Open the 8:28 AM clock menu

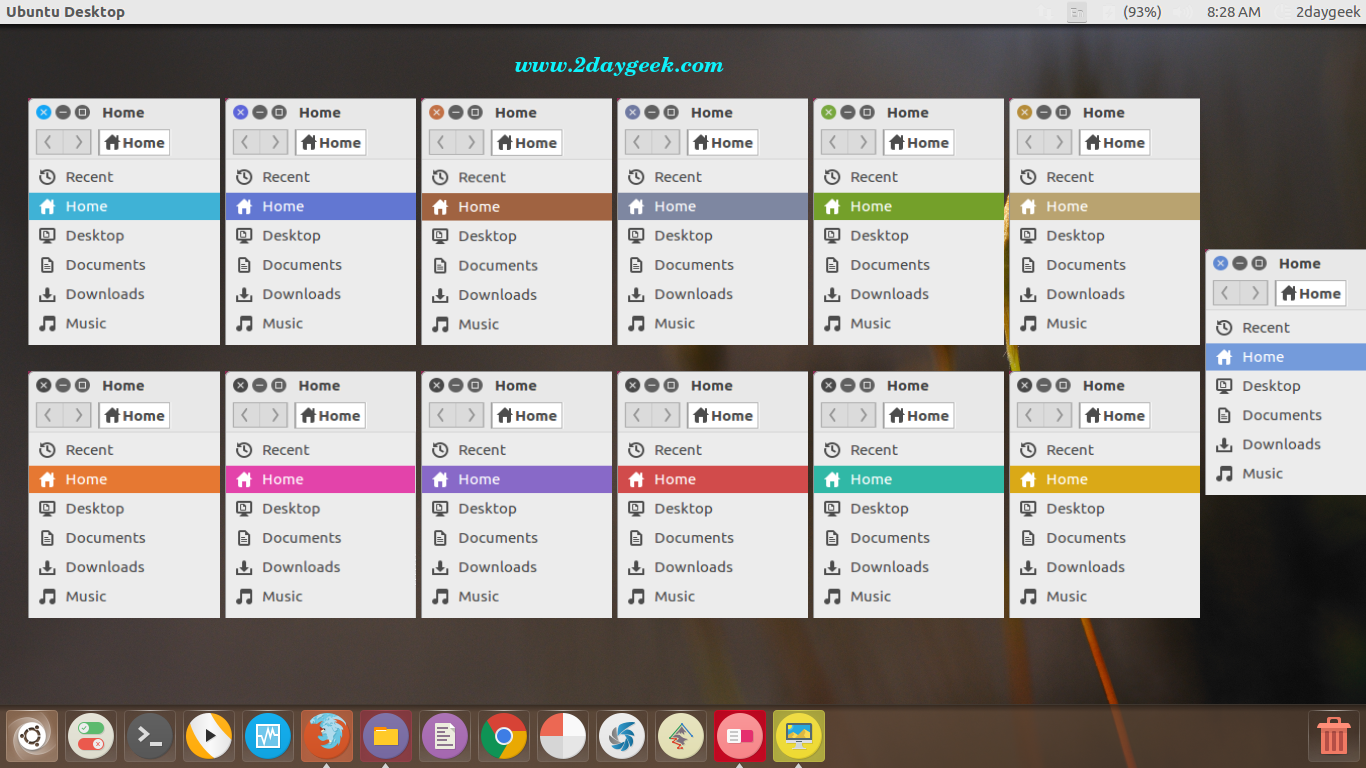tap(1233, 12)
